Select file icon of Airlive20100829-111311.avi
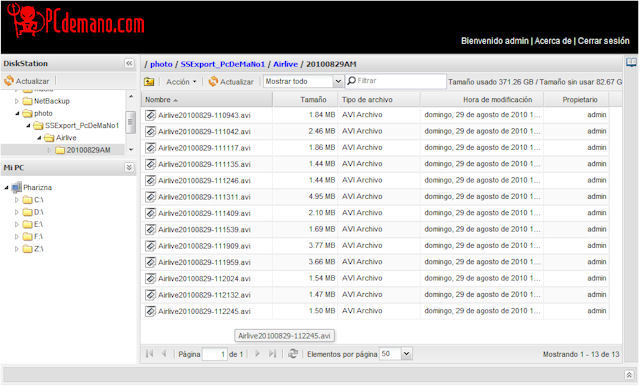640x387 pixels. click(x=150, y=197)
